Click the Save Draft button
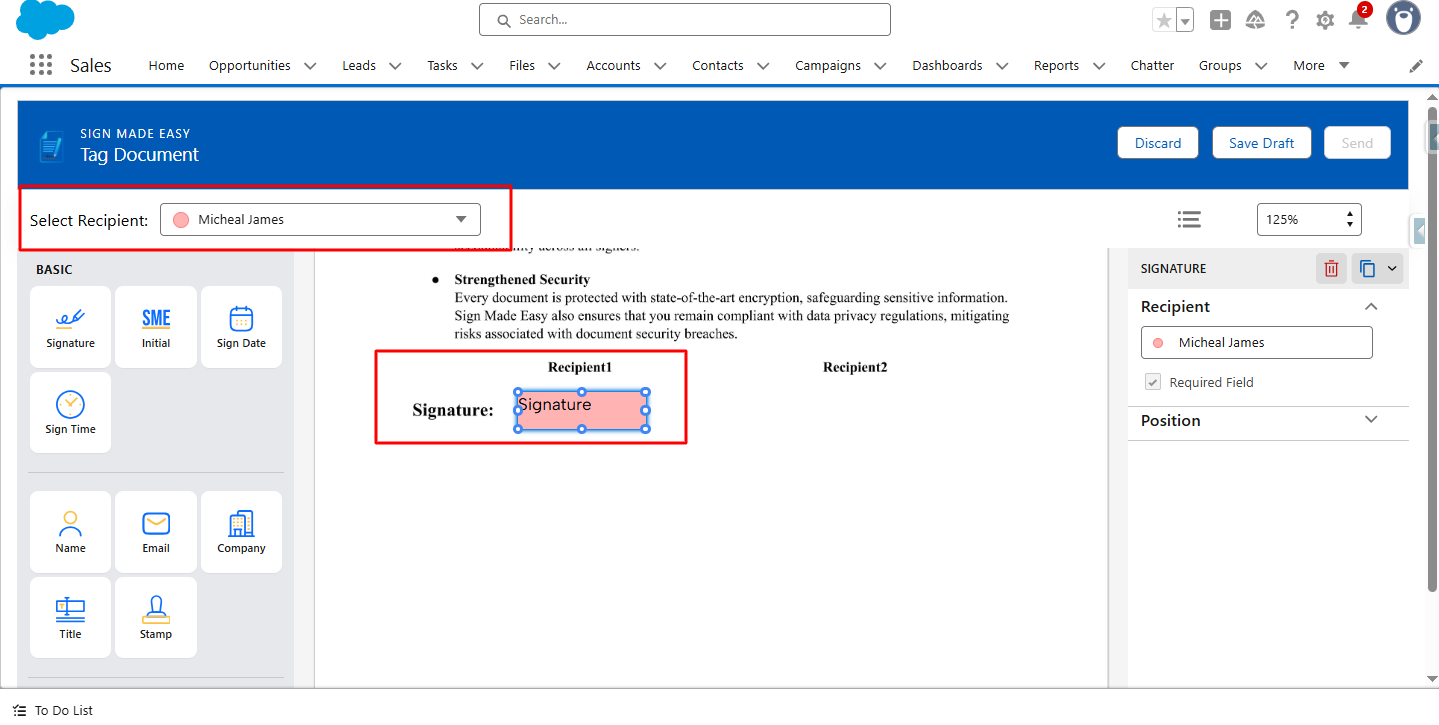This screenshot has height=725, width=1439. [x=1261, y=143]
